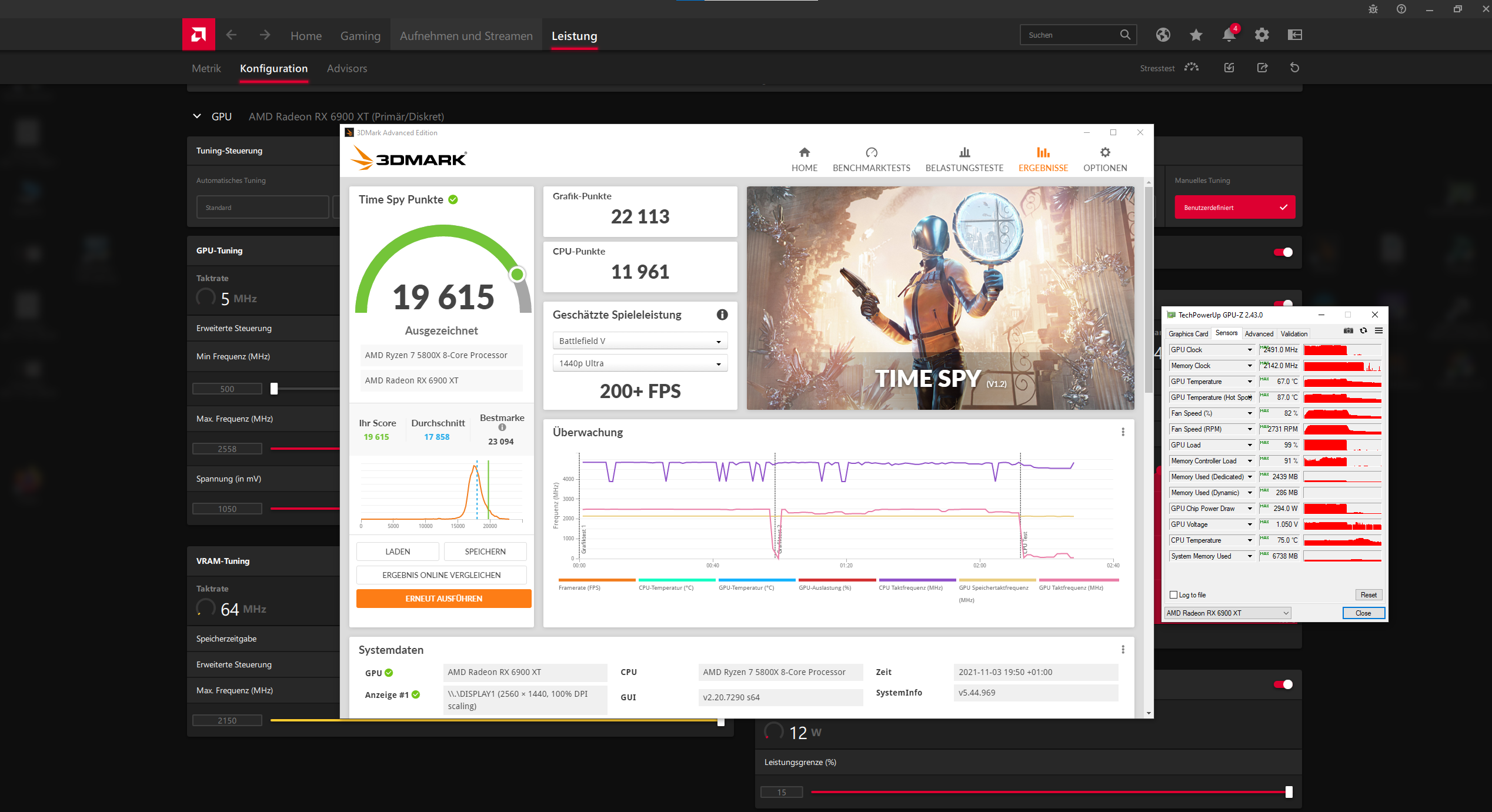The width and height of the screenshot is (1492, 812).
Task: Open AMD settings gear icon
Action: pyautogui.click(x=1261, y=35)
